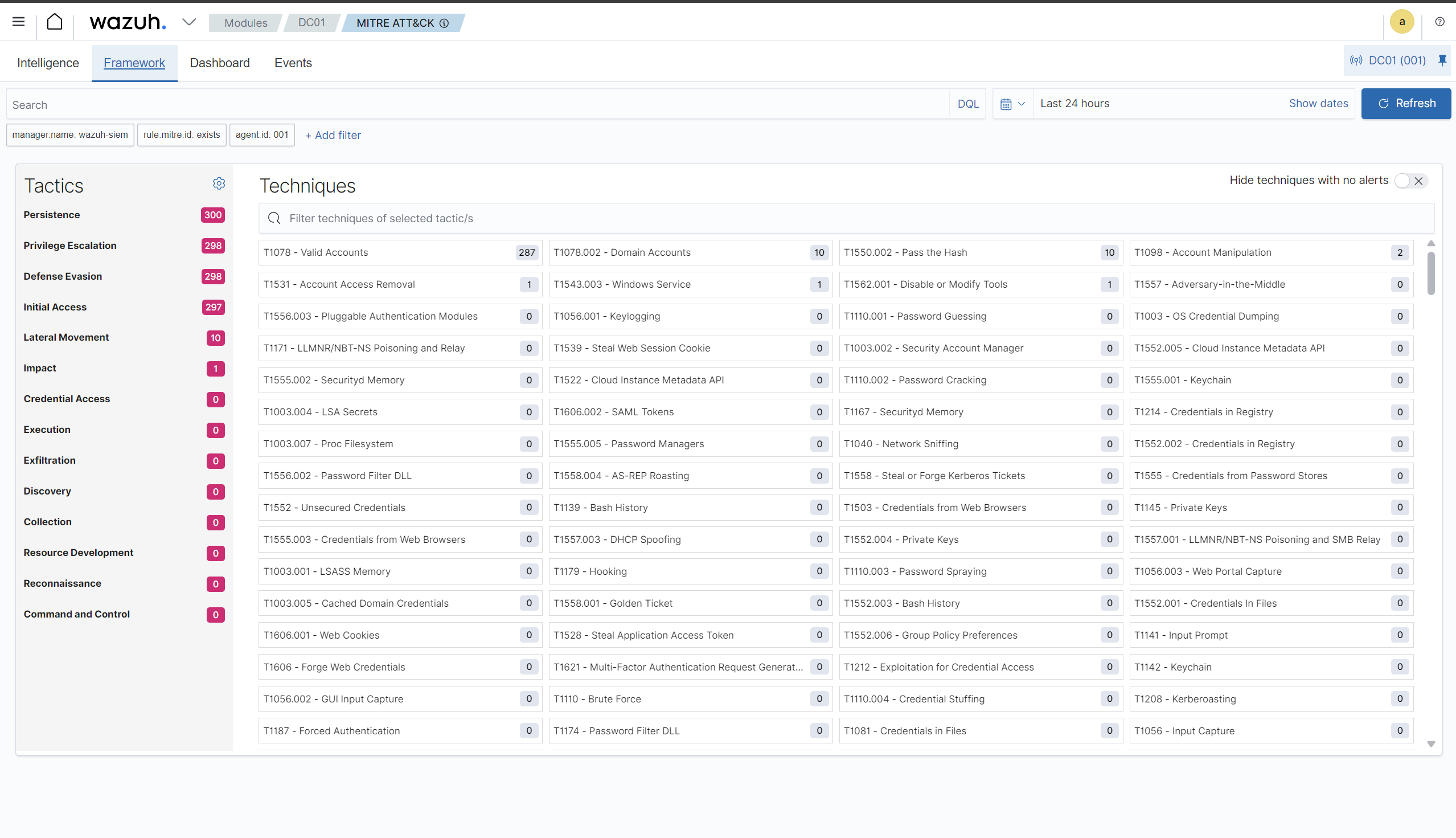Toggle Hide techniques with no alerts
Screen dimensions: 1456x838
pos(1410,181)
